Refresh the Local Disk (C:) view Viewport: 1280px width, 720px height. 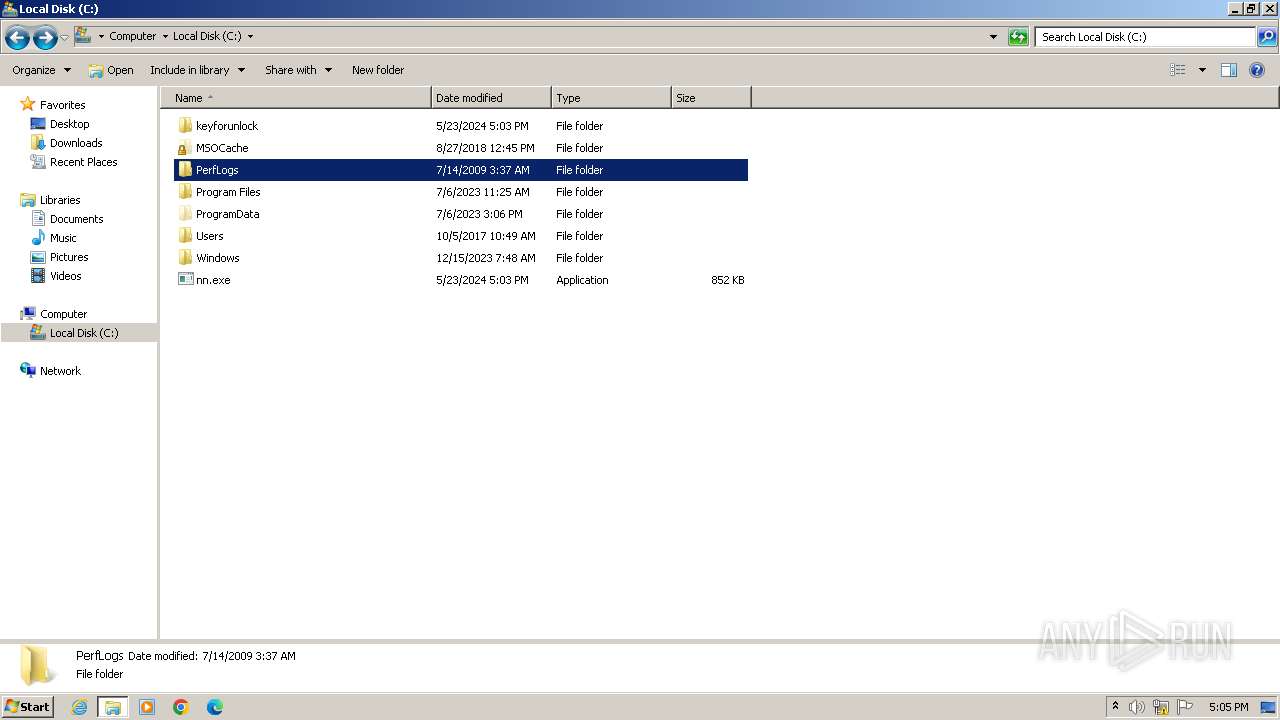[1018, 37]
